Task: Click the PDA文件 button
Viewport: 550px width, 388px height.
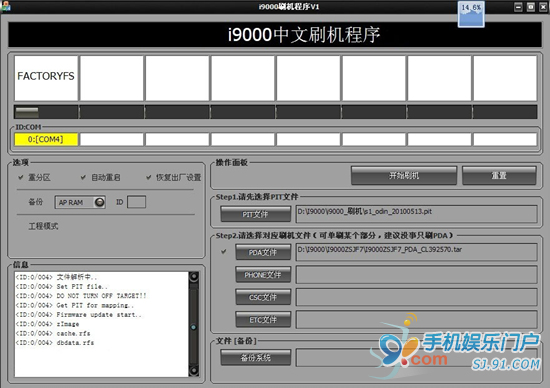Action: click(263, 252)
